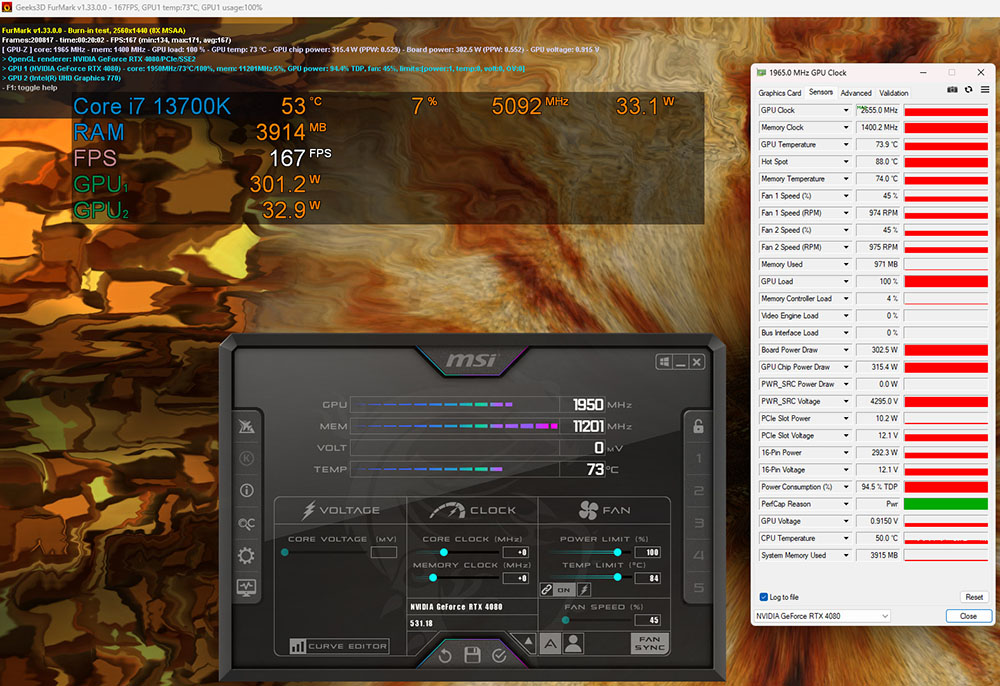Viewport: 1000px width, 686px height.
Task: Click the reset-to-defaults icon in Afterburner
Action: click(445, 655)
